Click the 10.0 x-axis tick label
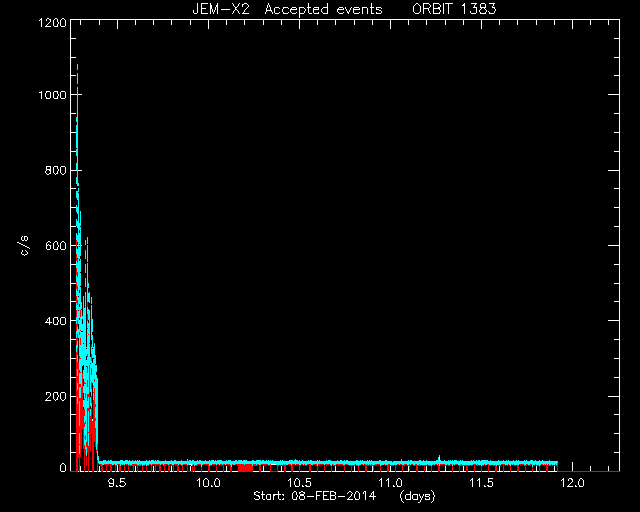The width and height of the screenshot is (640, 512). coord(208,483)
